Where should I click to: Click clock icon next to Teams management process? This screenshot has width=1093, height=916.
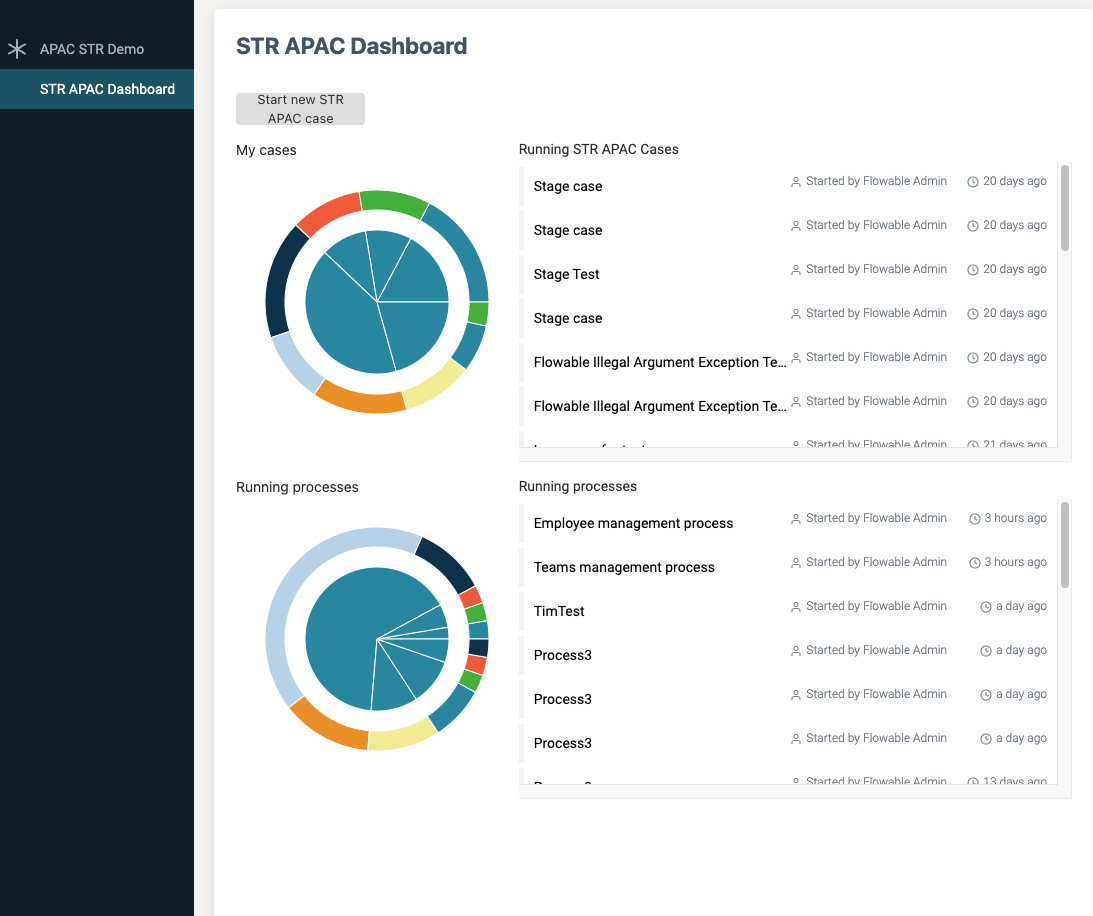coord(975,563)
